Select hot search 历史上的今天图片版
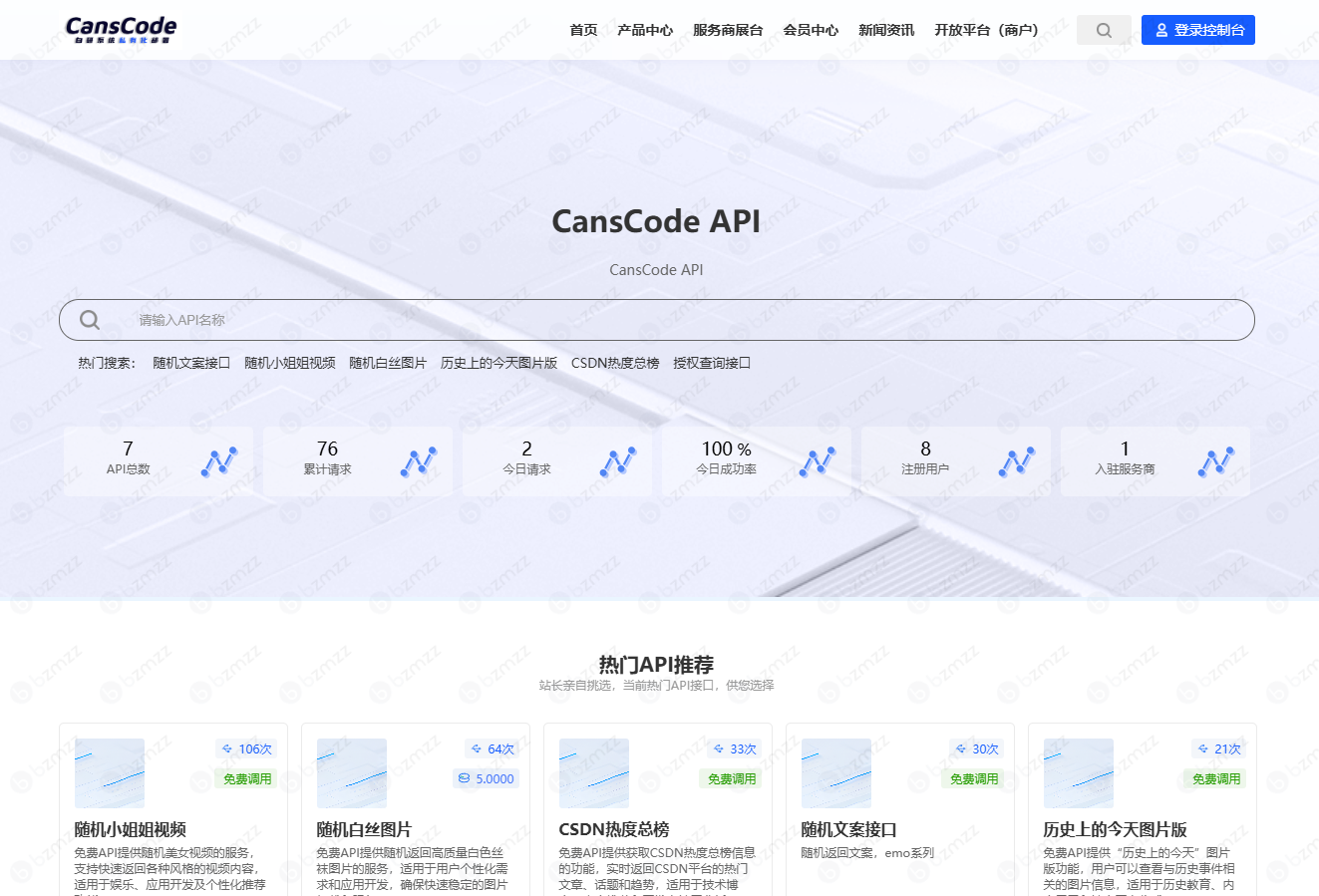The height and width of the screenshot is (896, 1319). click(x=498, y=363)
